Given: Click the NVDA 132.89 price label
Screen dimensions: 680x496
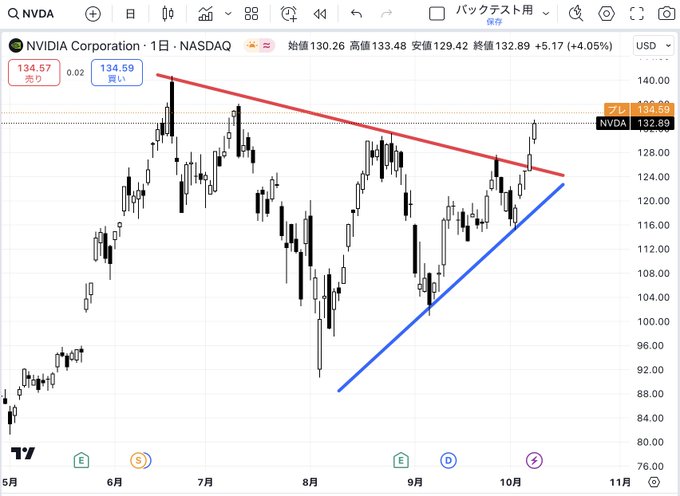Looking at the screenshot, I should [x=635, y=123].
